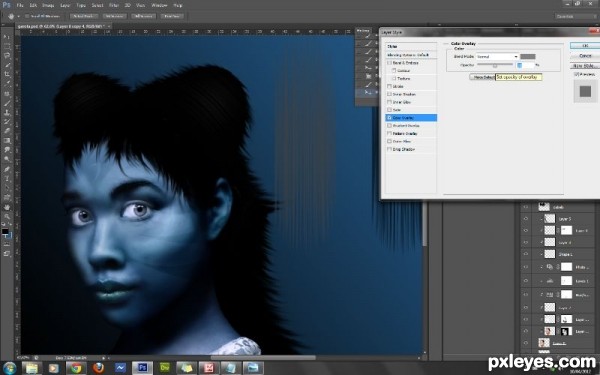Screen dimensions: 600x375
Task: Click the Fill Screen button
Action: 143,16
